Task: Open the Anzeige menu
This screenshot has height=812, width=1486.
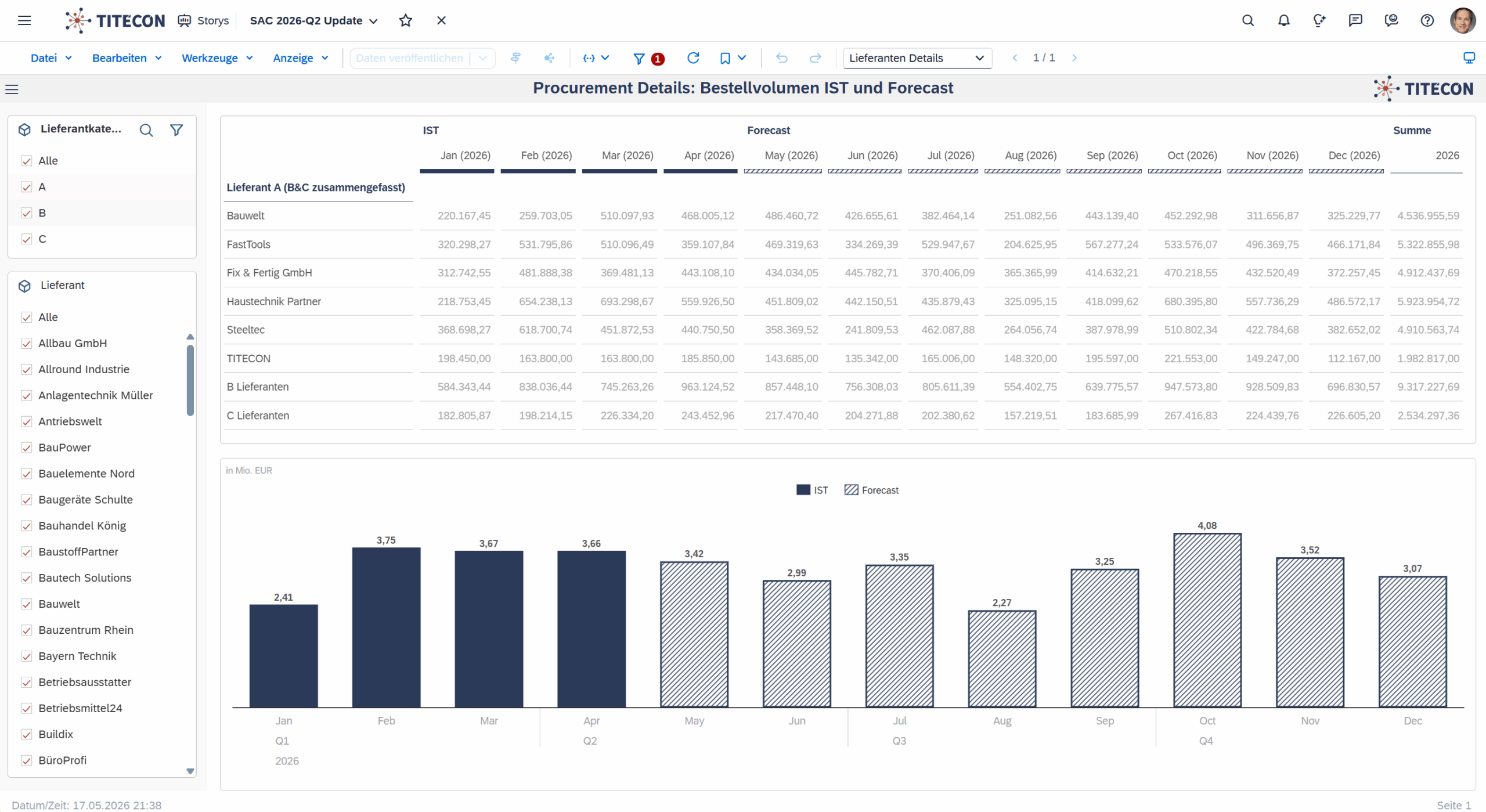Action: coord(300,58)
